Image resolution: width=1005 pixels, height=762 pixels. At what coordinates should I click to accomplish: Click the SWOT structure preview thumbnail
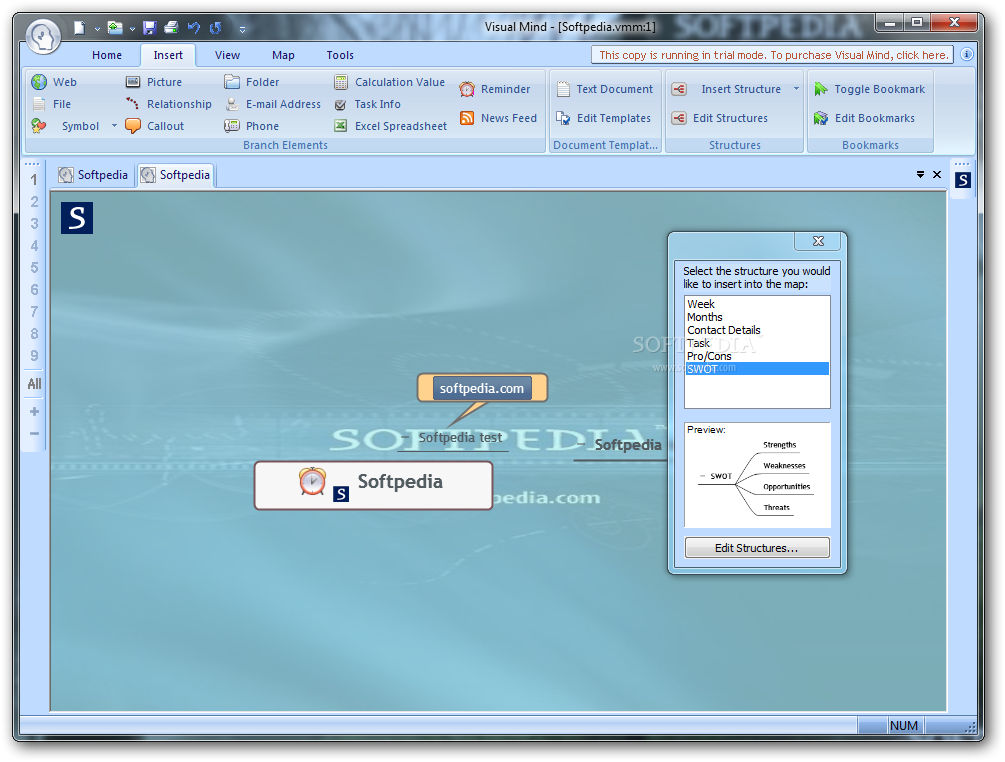pyautogui.click(x=757, y=475)
